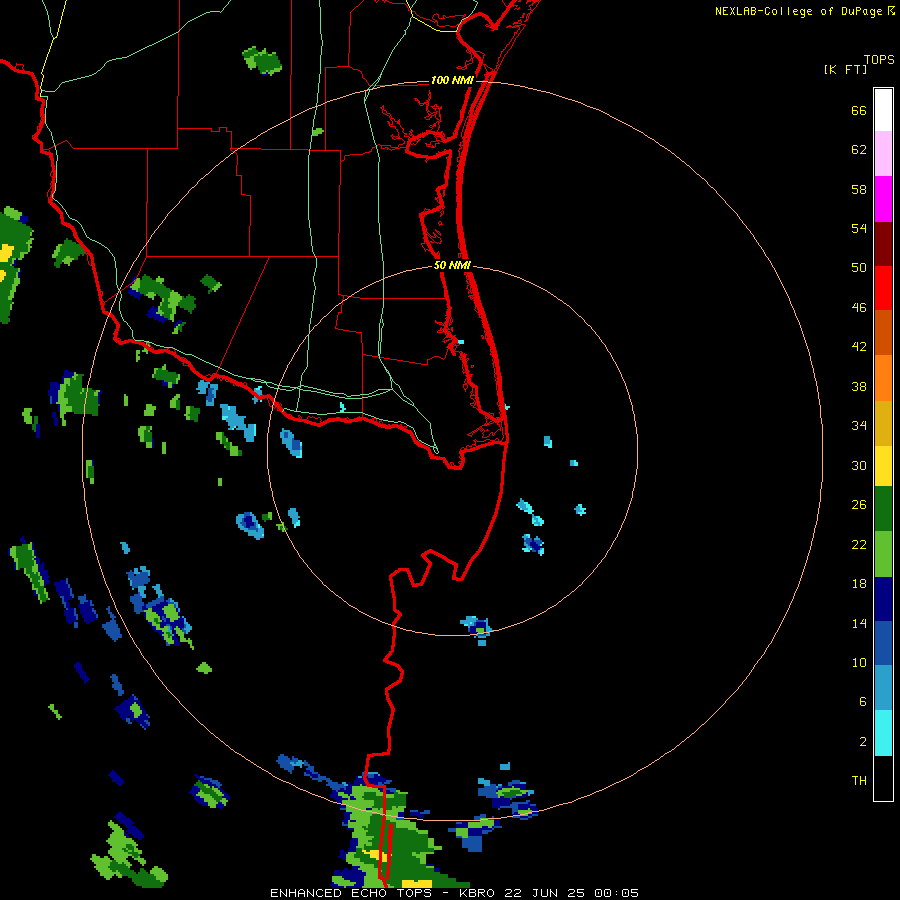
Task: Click the '50 NMI' range ring label
Action: pyautogui.click(x=452, y=265)
